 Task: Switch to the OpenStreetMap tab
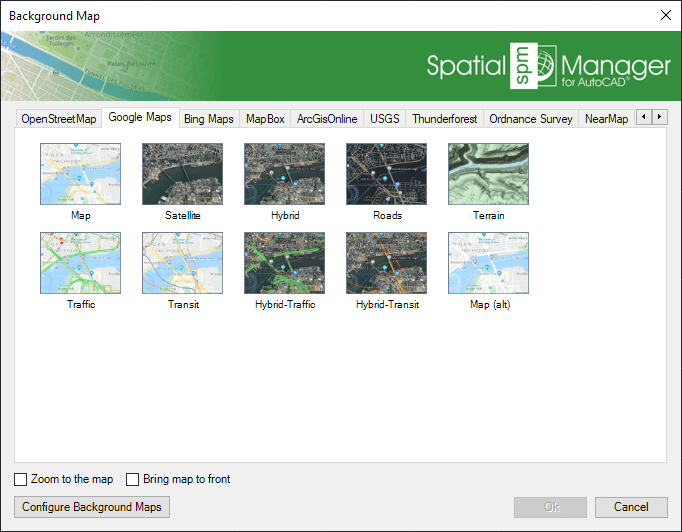click(59, 119)
